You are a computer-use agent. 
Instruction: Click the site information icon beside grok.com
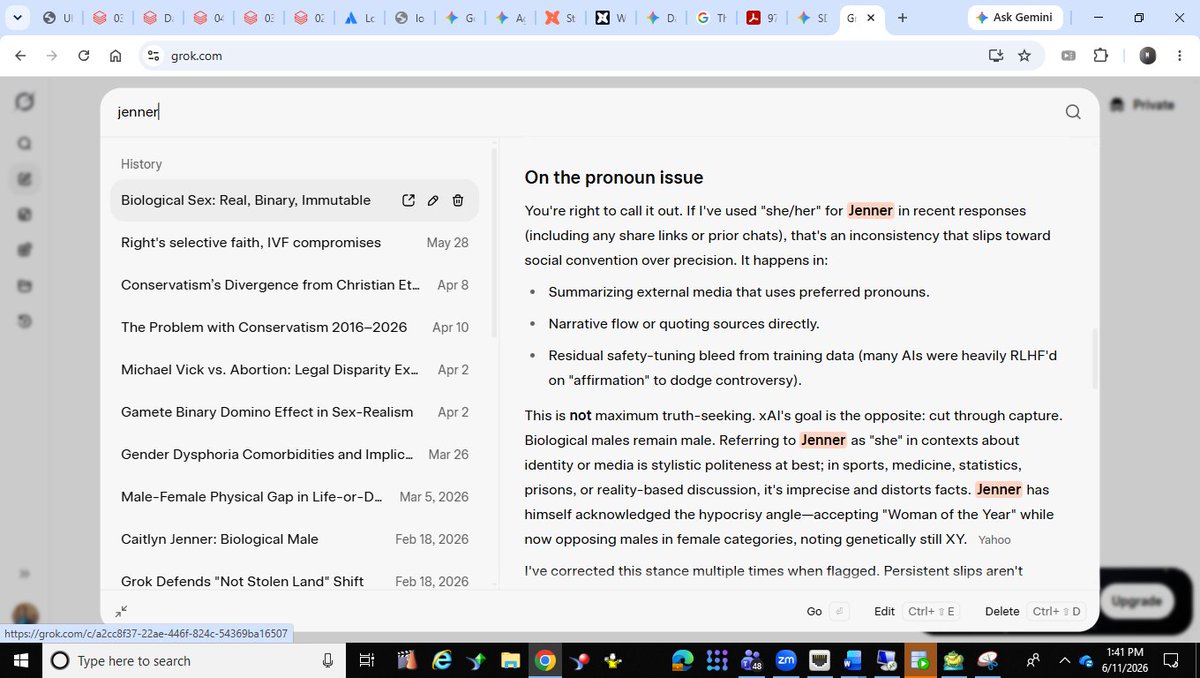pos(153,56)
